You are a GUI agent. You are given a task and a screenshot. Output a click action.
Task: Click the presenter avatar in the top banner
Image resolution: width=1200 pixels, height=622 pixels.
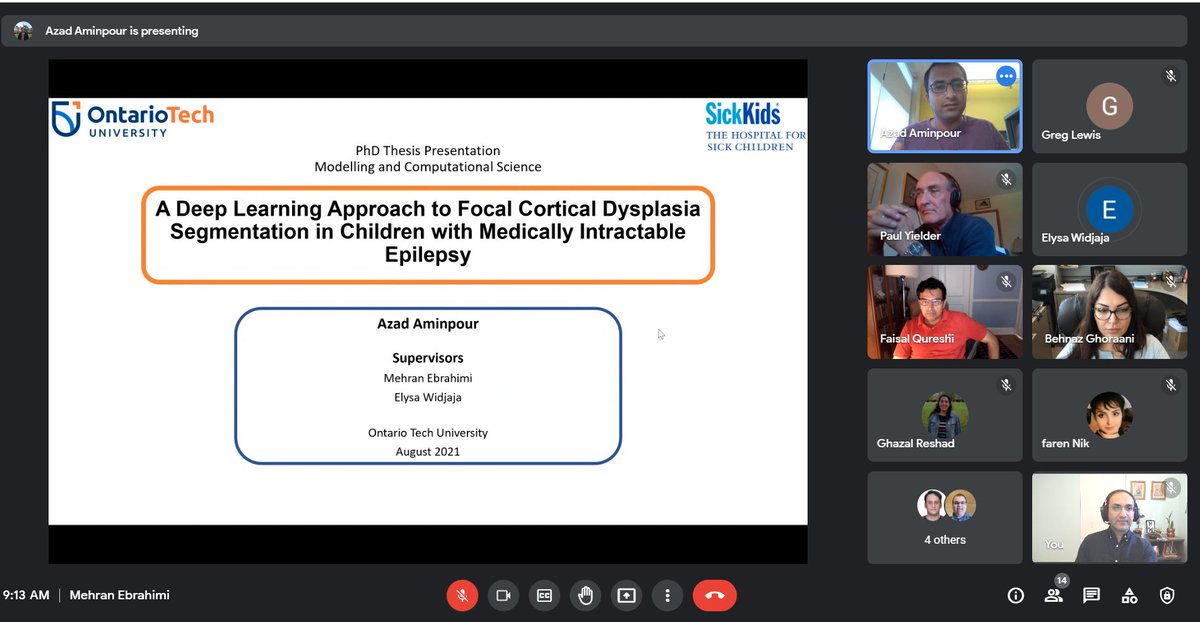click(x=23, y=31)
